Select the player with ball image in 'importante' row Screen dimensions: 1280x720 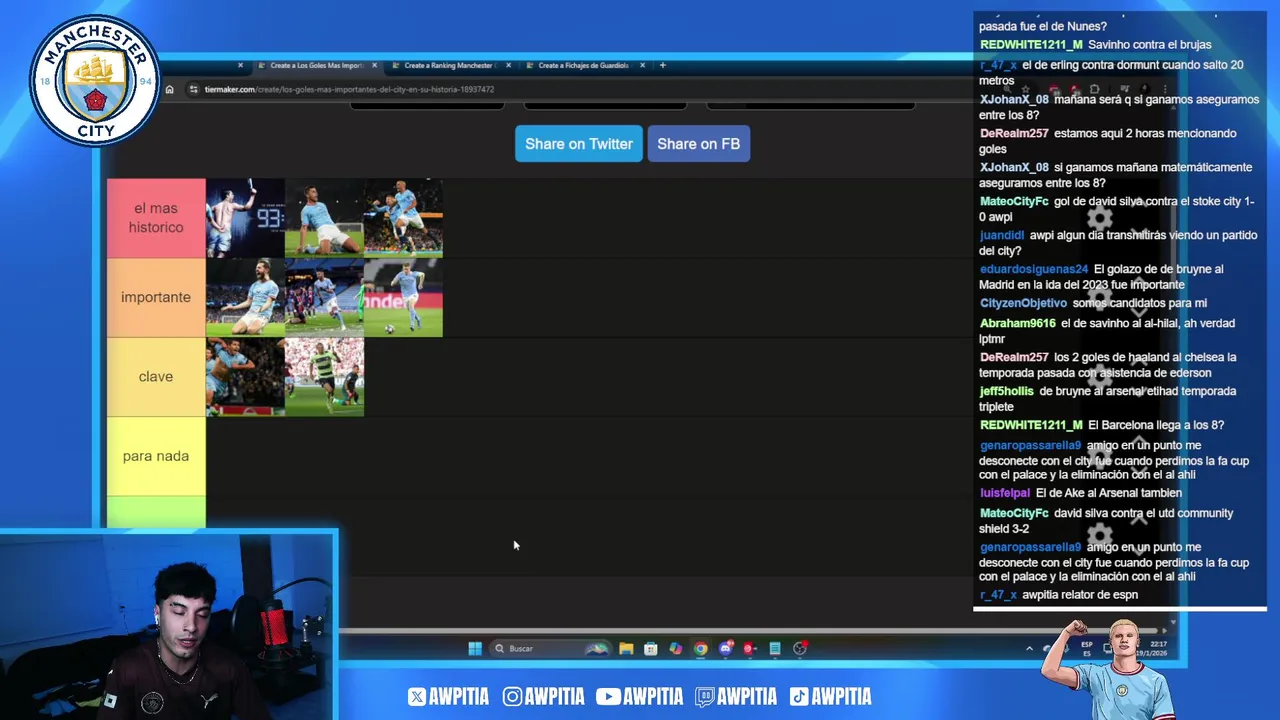[403, 297]
